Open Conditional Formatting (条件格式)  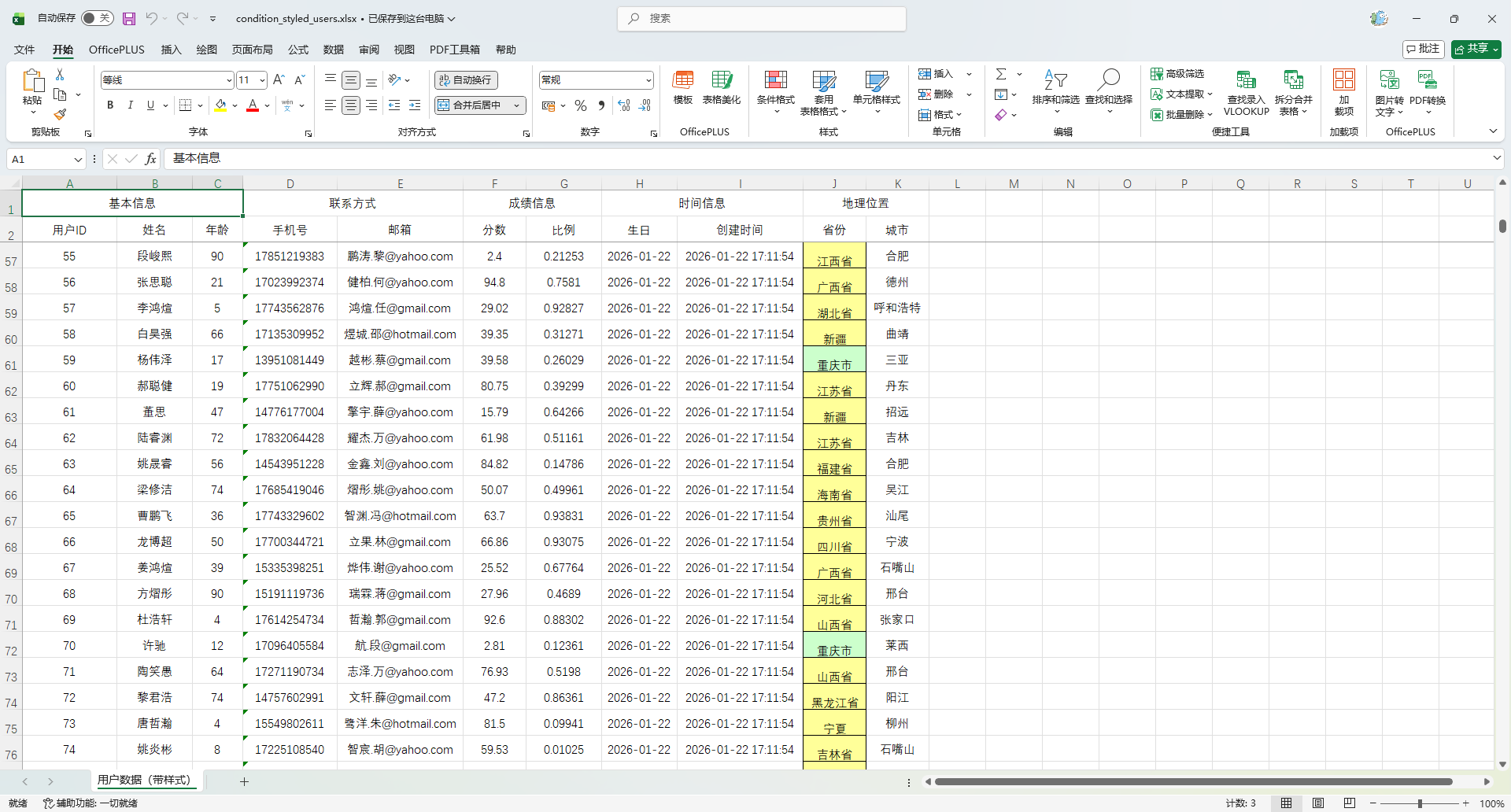(775, 89)
